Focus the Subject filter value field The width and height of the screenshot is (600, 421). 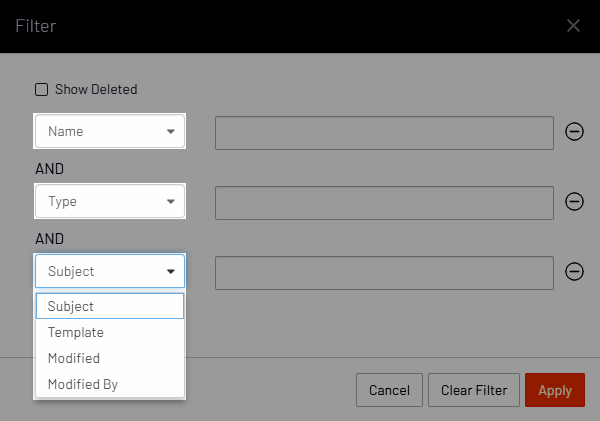pos(384,271)
